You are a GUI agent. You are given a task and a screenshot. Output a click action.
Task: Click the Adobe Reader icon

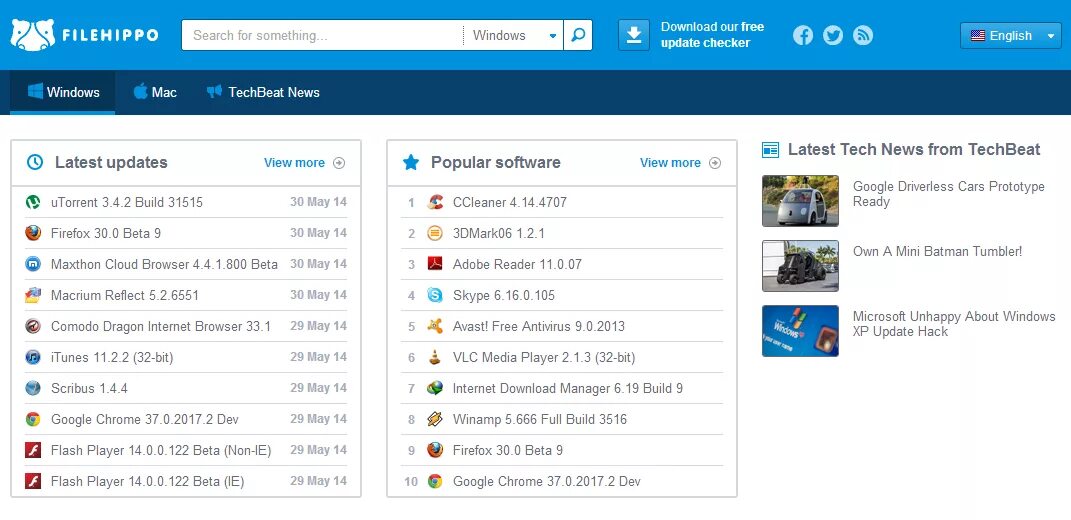(x=435, y=264)
